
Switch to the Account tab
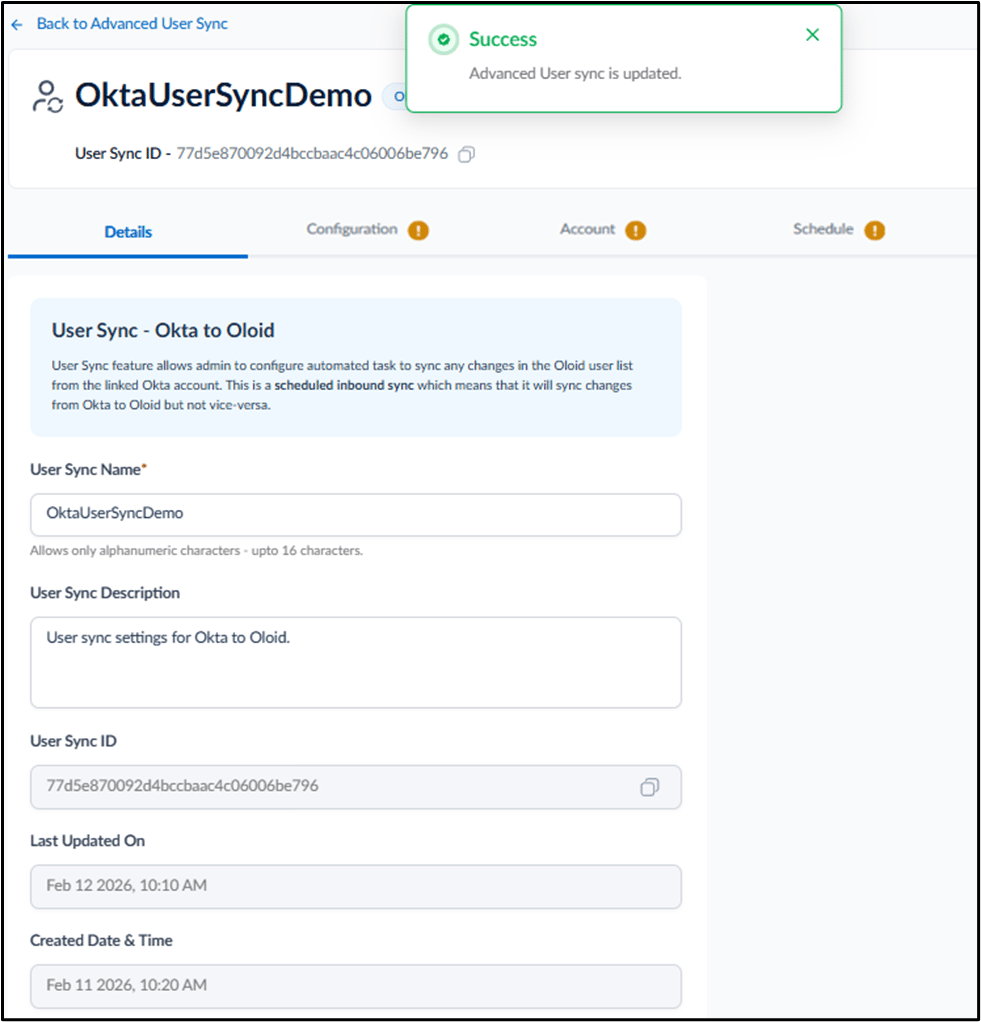click(x=587, y=229)
